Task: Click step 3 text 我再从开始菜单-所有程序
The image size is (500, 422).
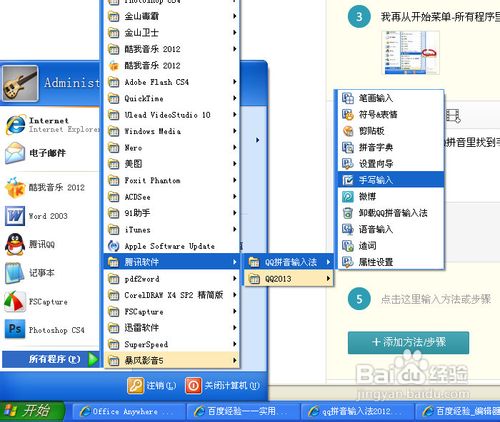Action: coord(440,17)
